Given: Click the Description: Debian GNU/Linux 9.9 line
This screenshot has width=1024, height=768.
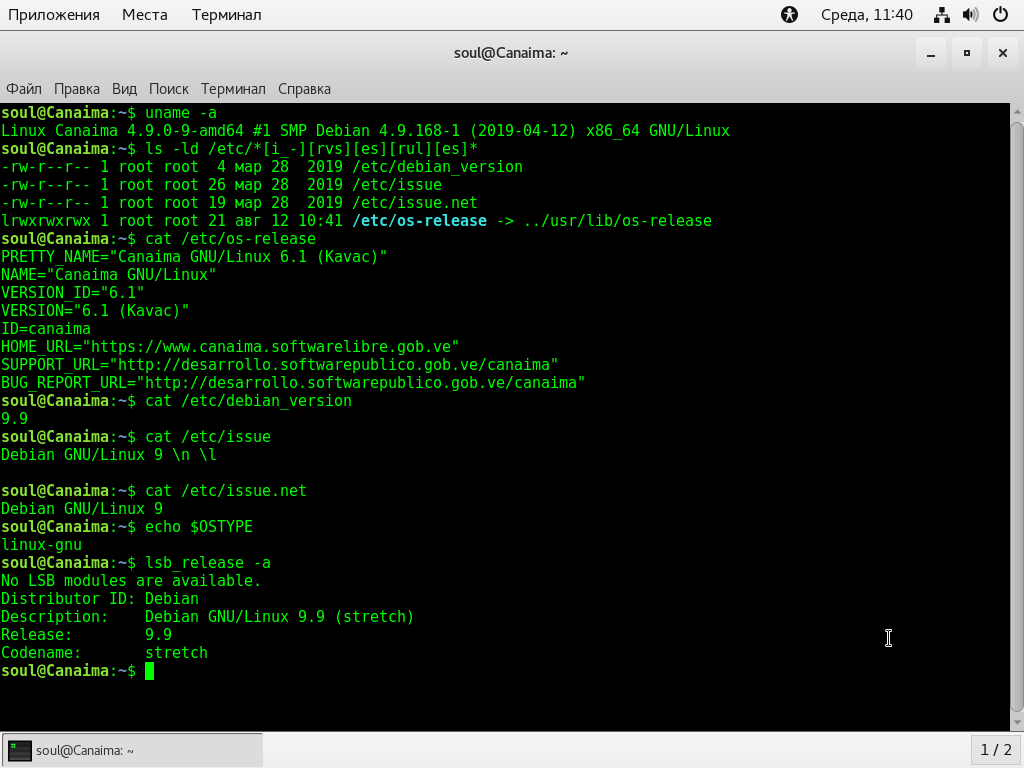Looking at the screenshot, I should pyautogui.click(x=208, y=616).
